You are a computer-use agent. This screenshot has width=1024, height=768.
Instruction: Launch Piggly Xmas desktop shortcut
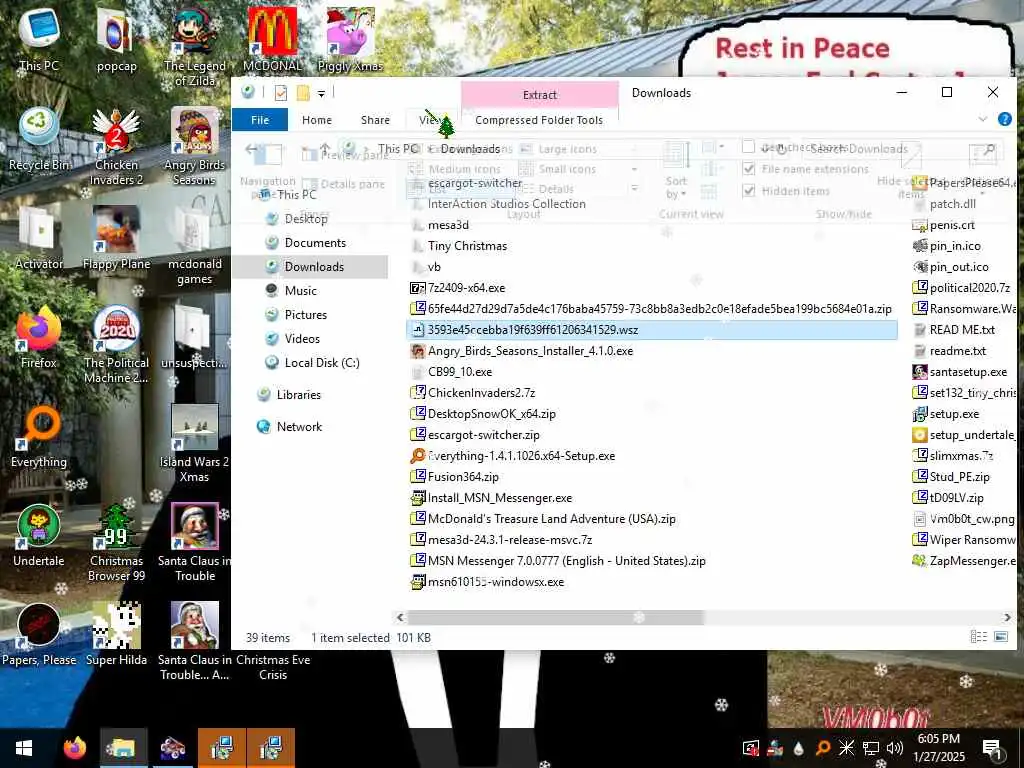[350, 38]
